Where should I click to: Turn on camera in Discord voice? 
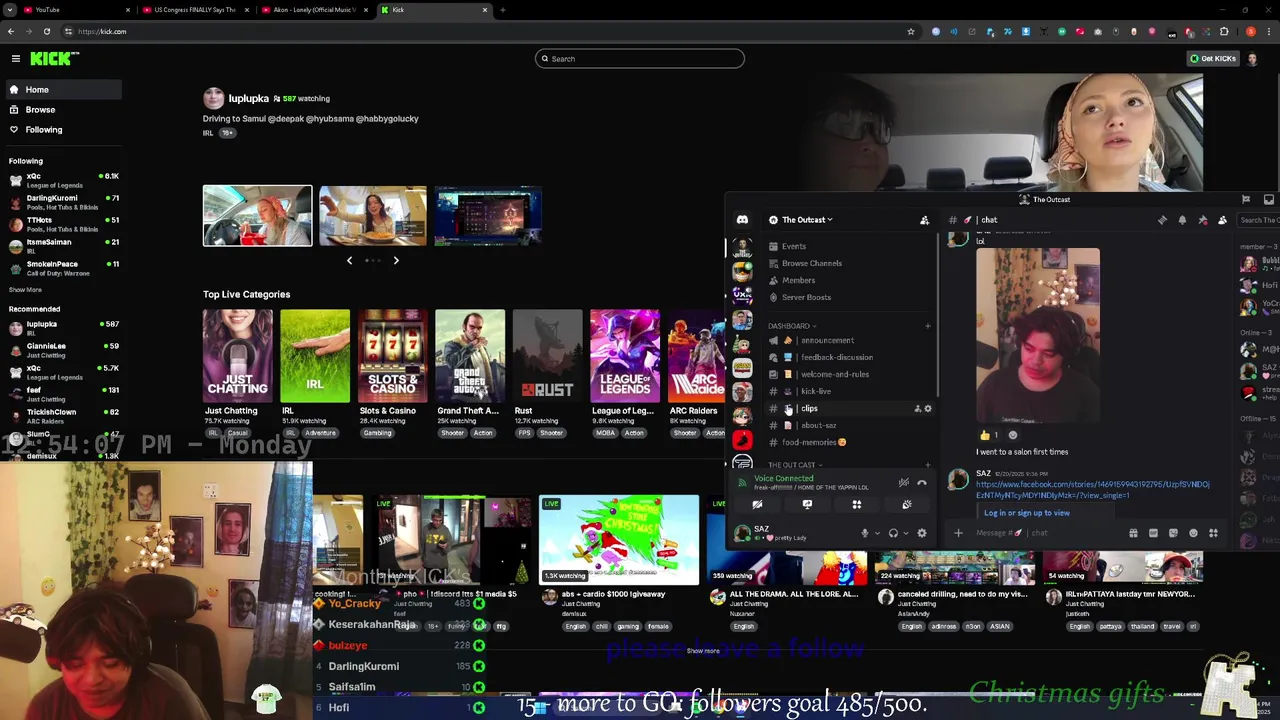point(757,505)
